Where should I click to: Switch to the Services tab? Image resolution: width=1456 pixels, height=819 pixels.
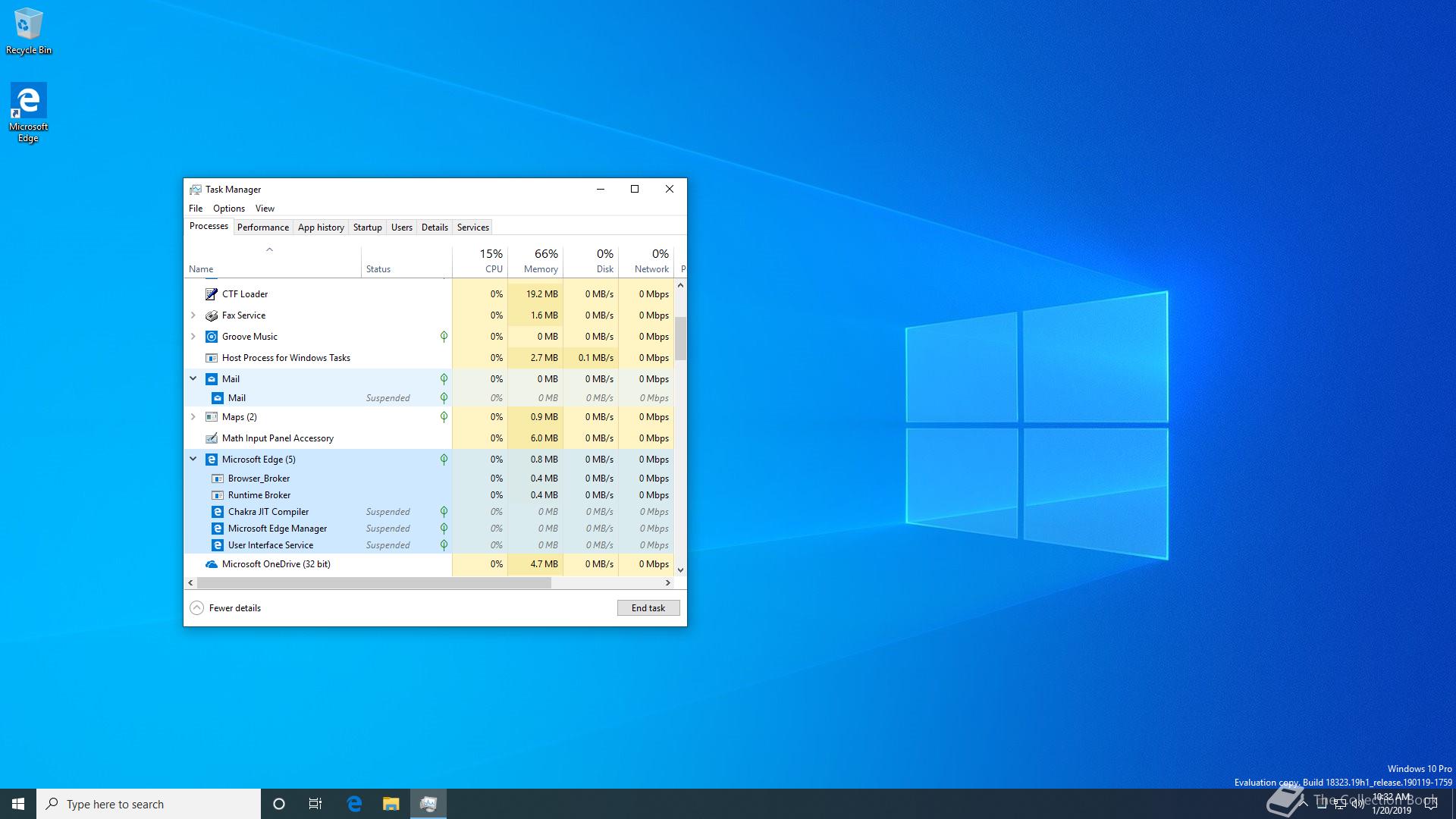point(473,227)
